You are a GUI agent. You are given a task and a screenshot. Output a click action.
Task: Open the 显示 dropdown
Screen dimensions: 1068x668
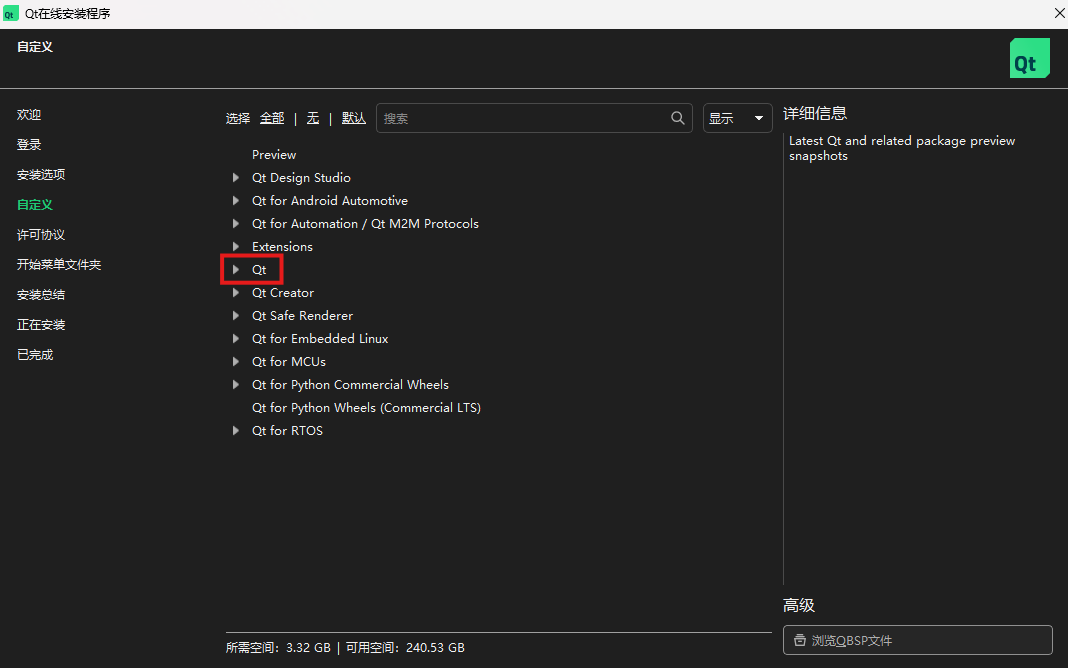[x=737, y=118]
